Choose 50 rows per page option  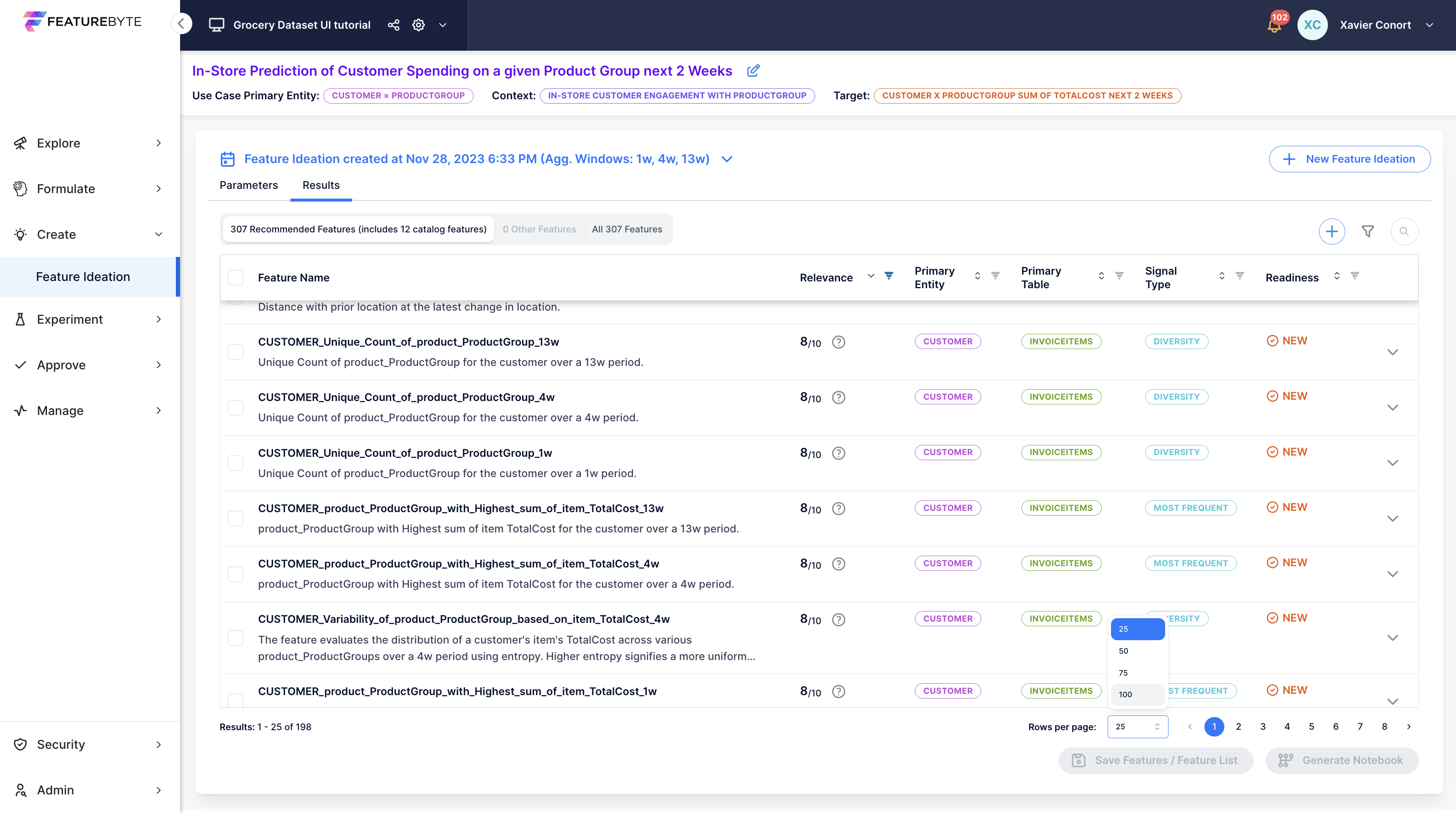coord(1137,651)
